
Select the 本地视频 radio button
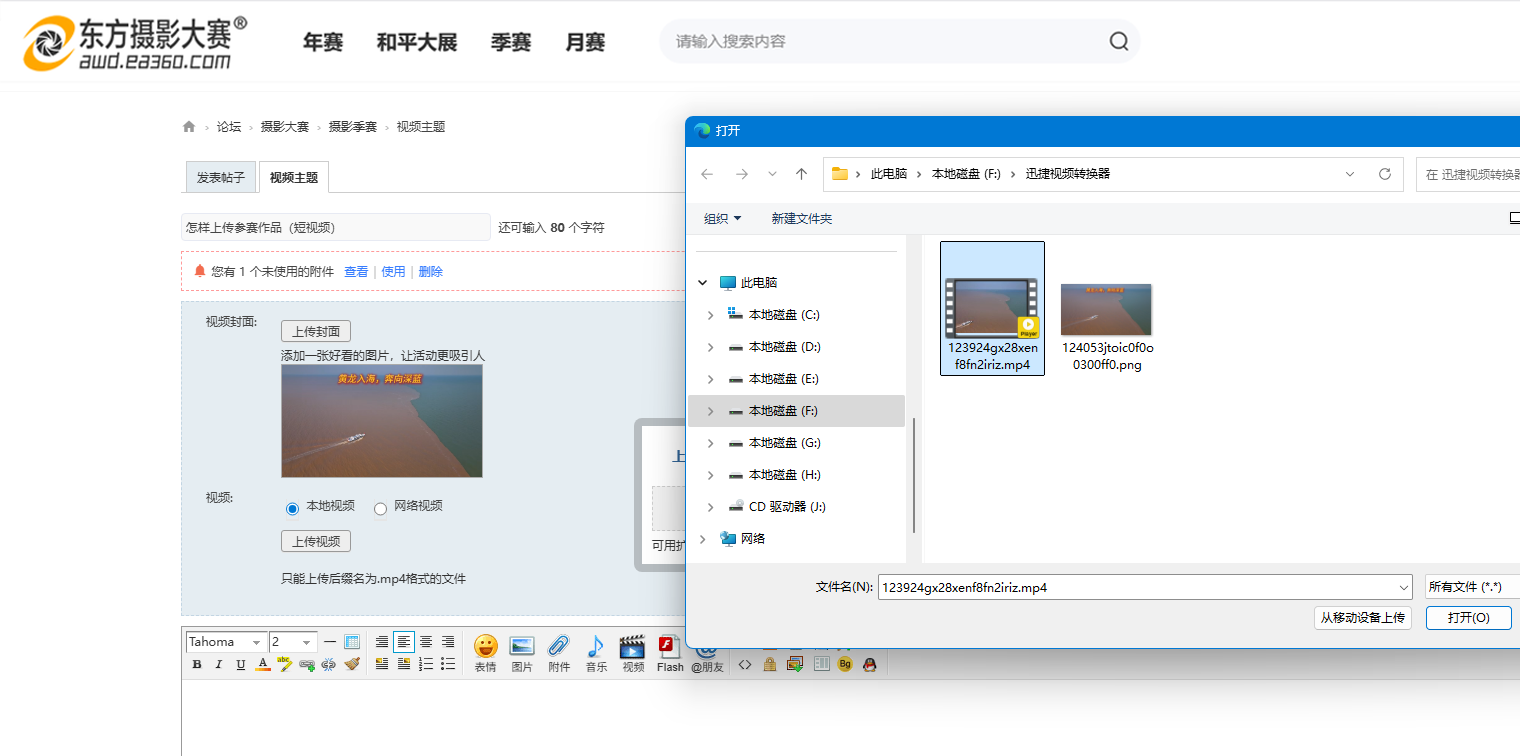[x=292, y=508]
